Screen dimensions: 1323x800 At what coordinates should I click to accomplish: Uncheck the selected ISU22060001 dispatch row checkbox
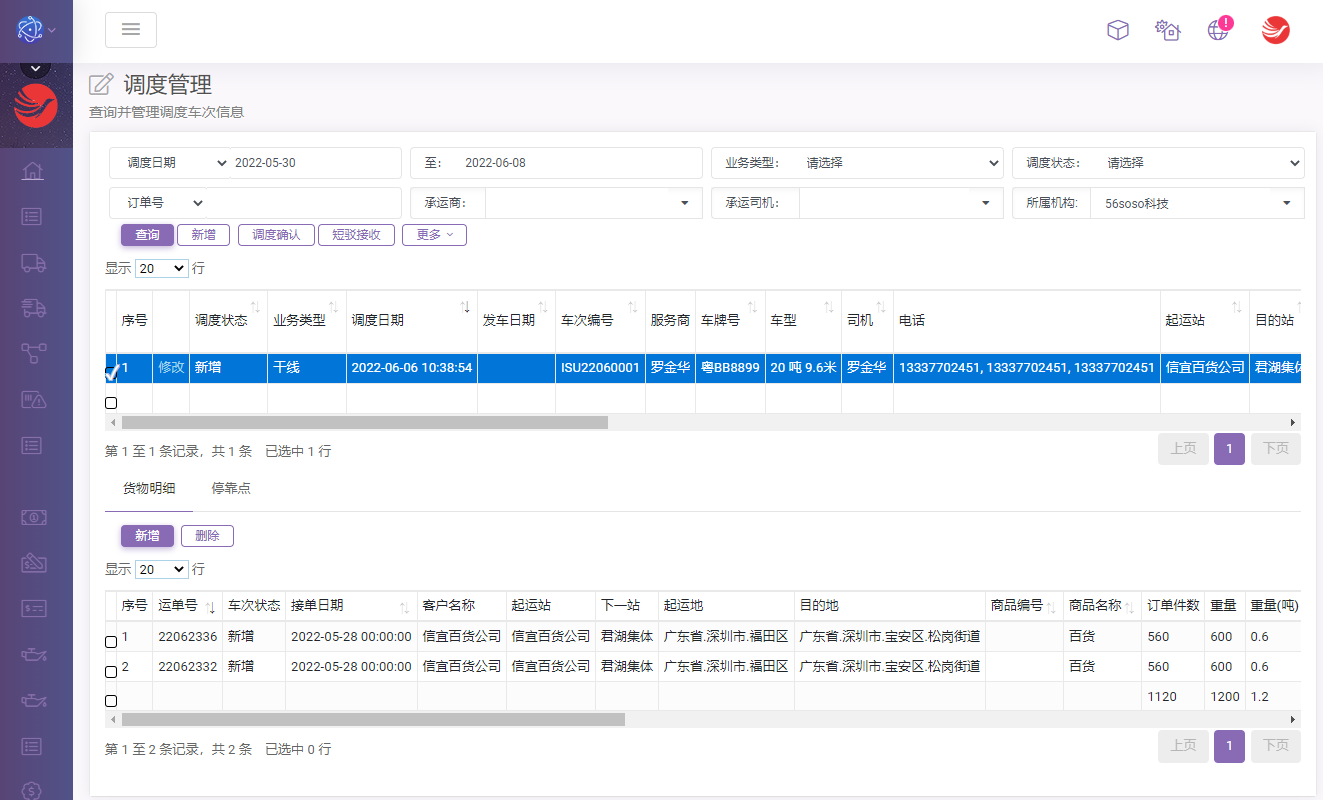pos(111,372)
